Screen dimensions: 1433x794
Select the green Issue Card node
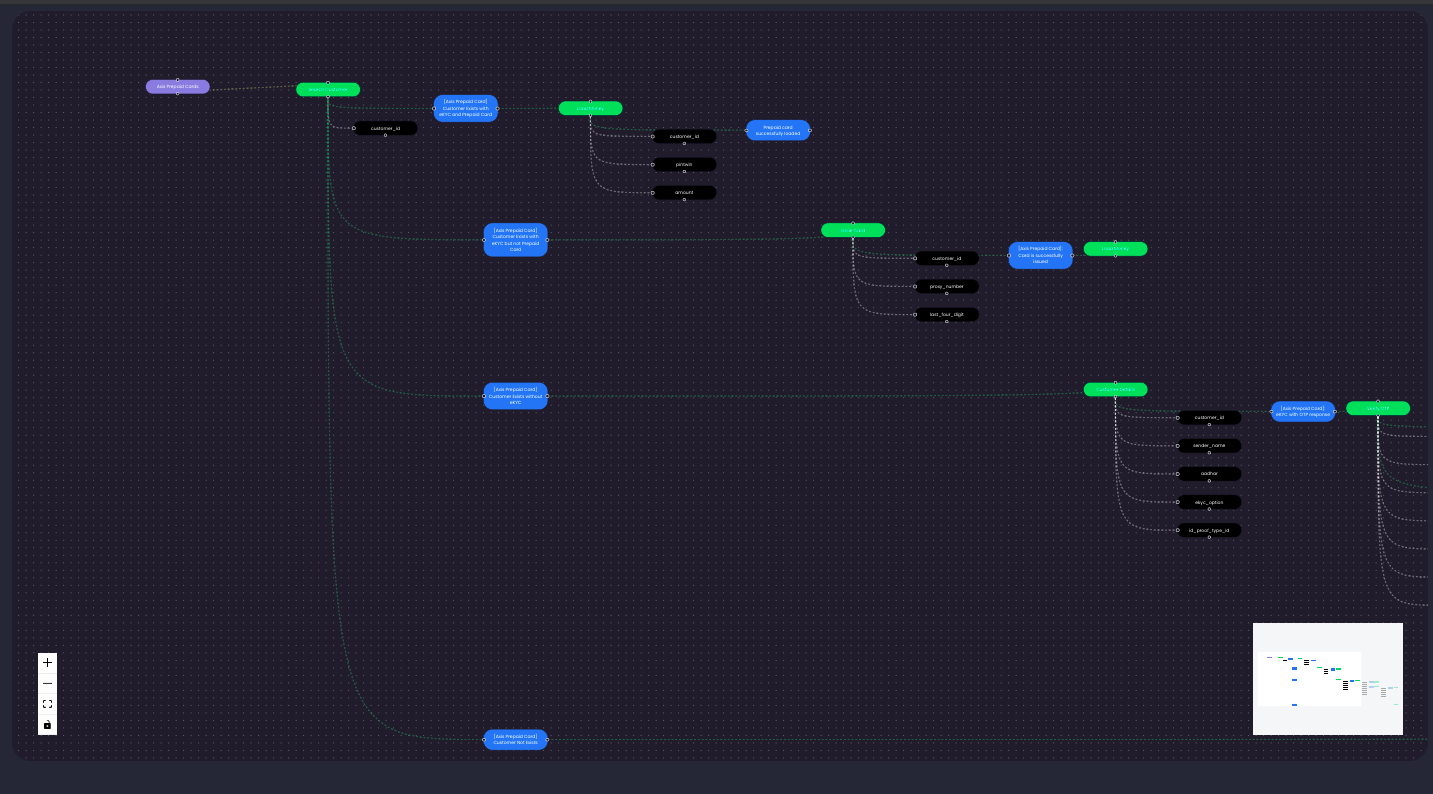[853, 230]
